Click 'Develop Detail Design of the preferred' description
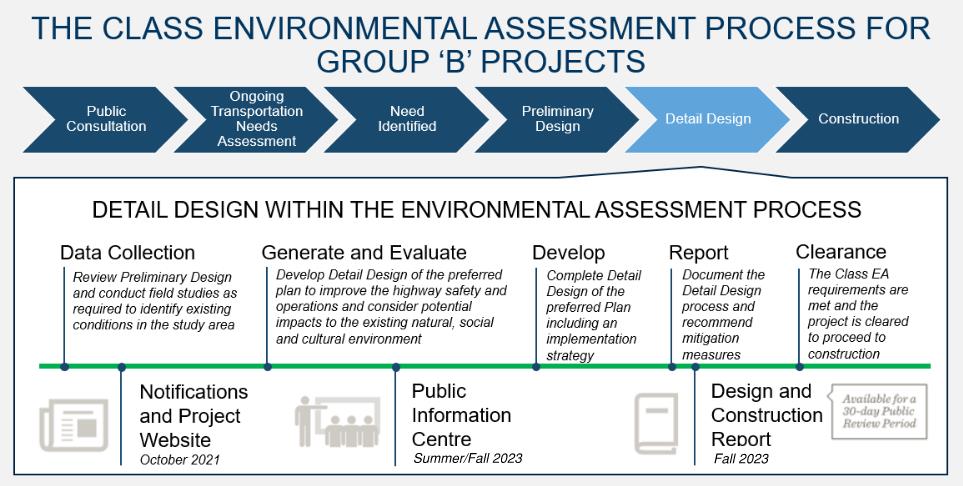This screenshot has width=963, height=486. [391, 307]
